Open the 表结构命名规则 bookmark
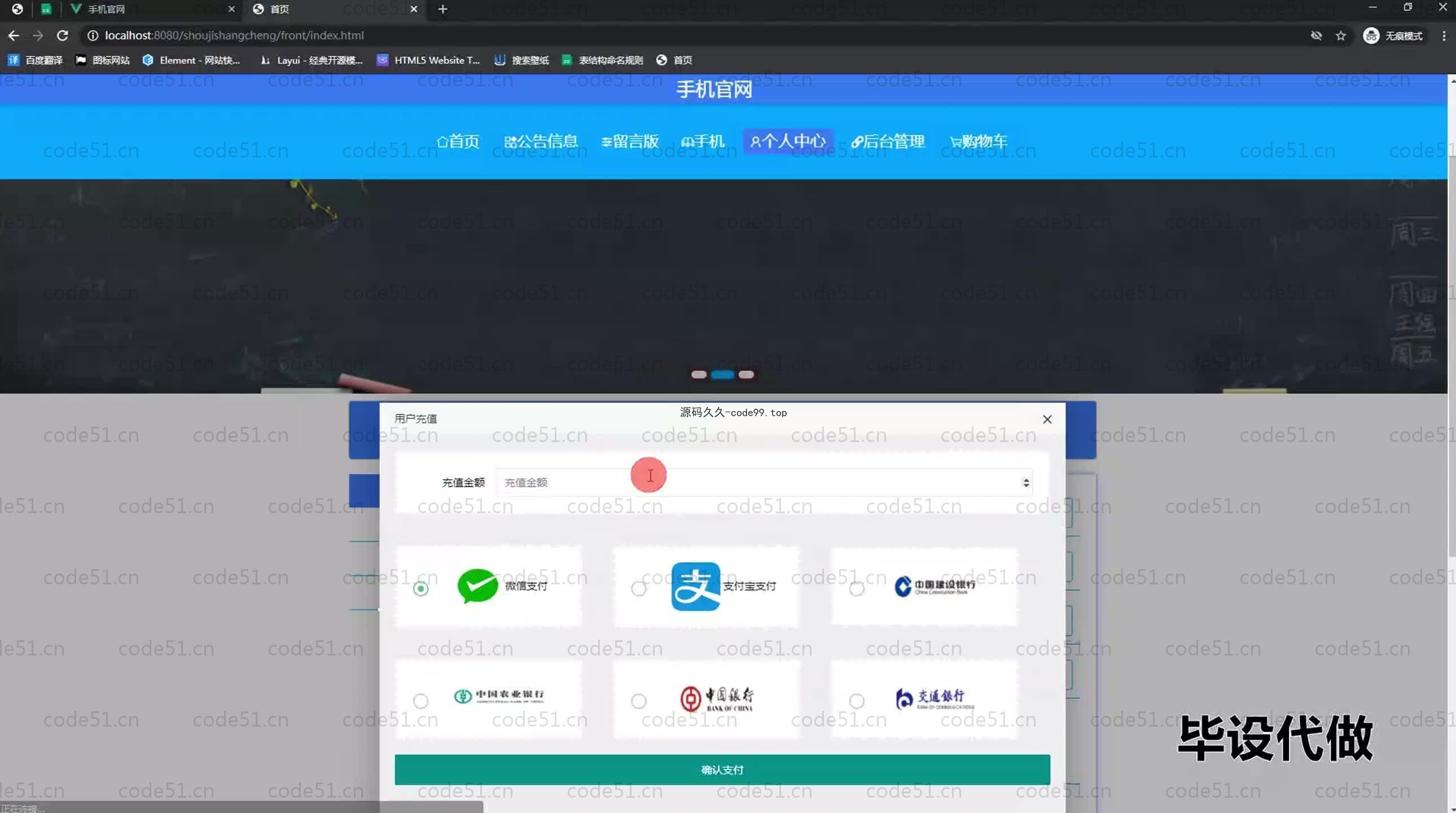Viewport: 1456px width, 813px height. click(603, 60)
